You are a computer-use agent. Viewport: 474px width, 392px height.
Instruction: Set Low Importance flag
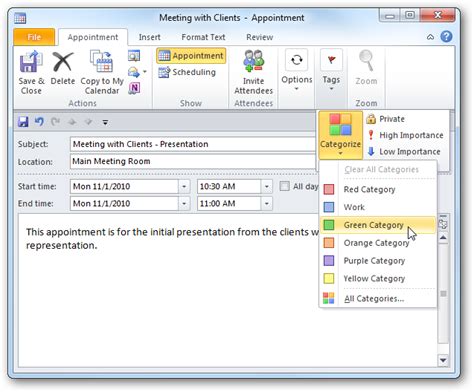click(404, 152)
